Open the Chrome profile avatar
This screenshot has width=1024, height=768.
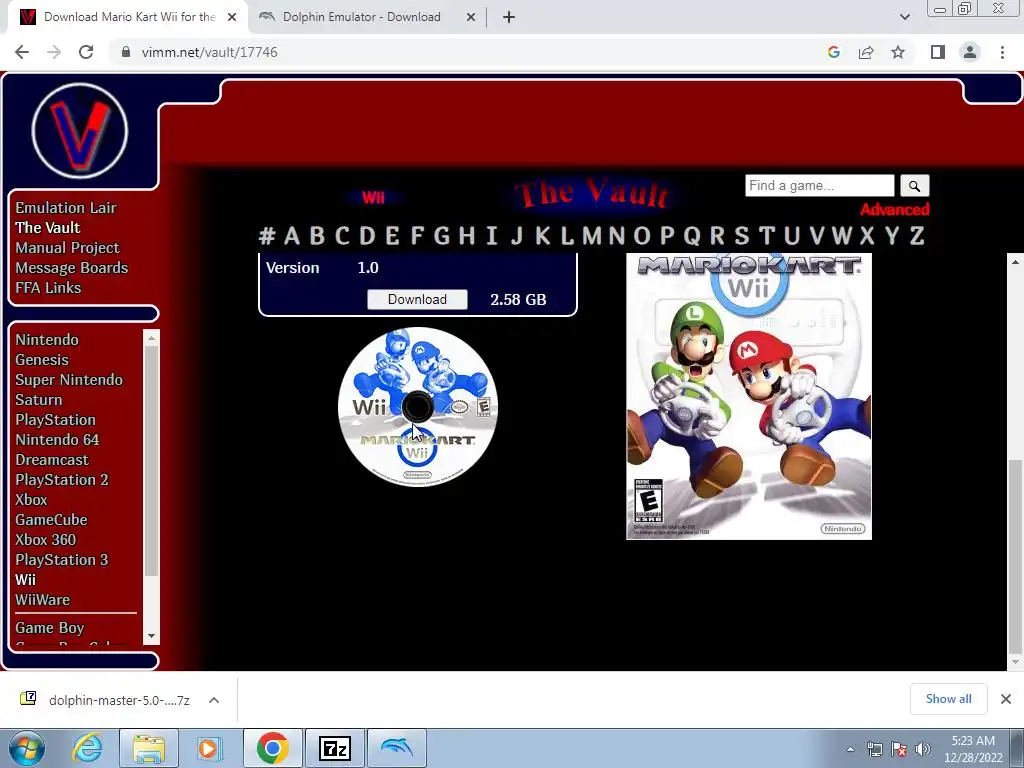click(x=970, y=52)
